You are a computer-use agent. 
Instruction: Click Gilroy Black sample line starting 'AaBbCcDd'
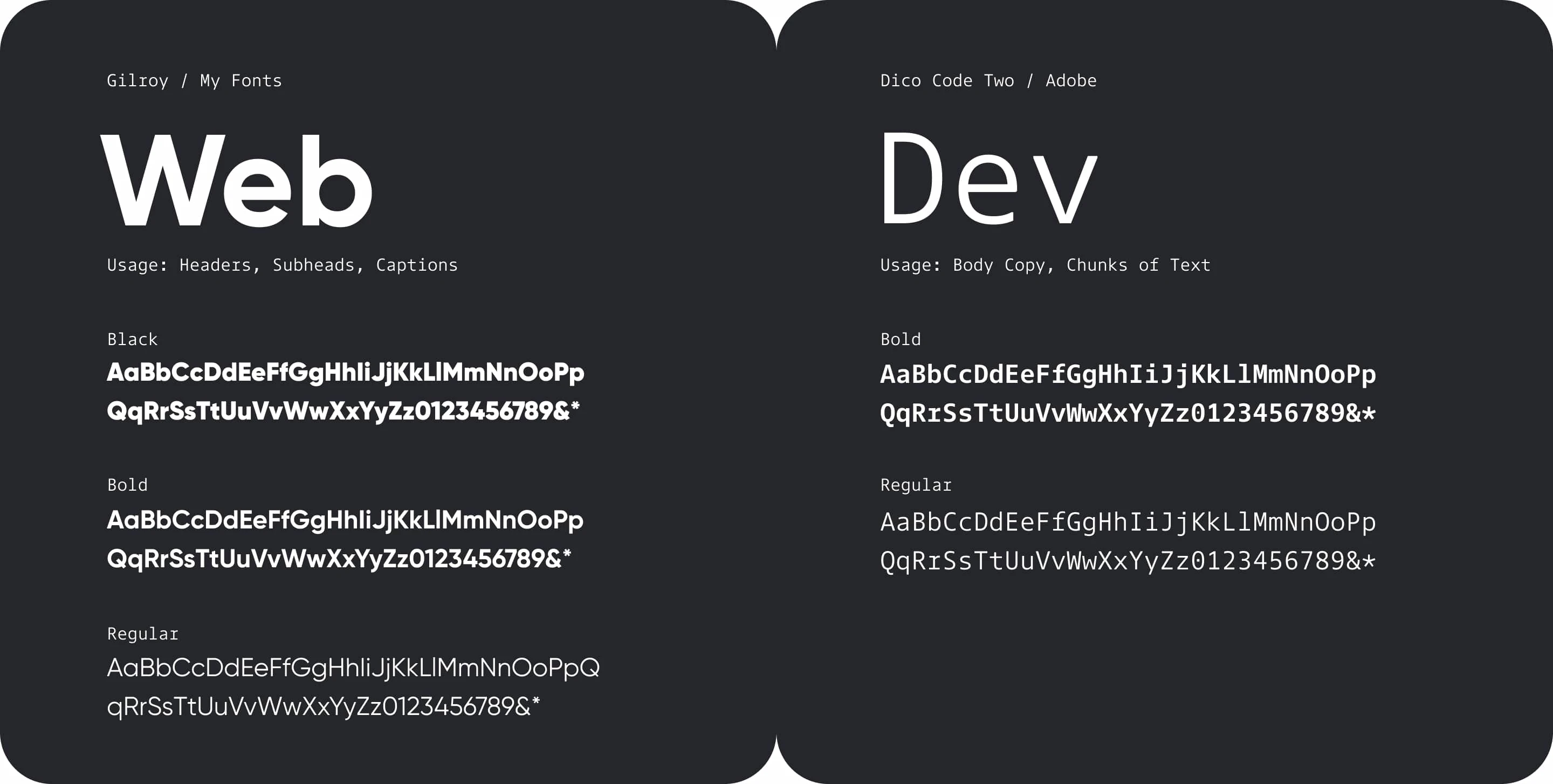pos(346,374)
